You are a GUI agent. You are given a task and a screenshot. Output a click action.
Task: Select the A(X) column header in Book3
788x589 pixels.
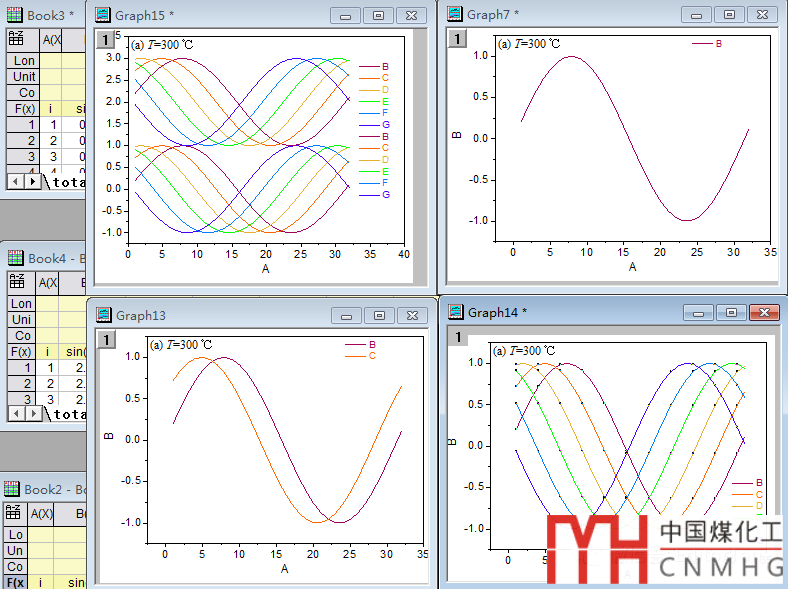pyautogui.click(x=50, y=39)
